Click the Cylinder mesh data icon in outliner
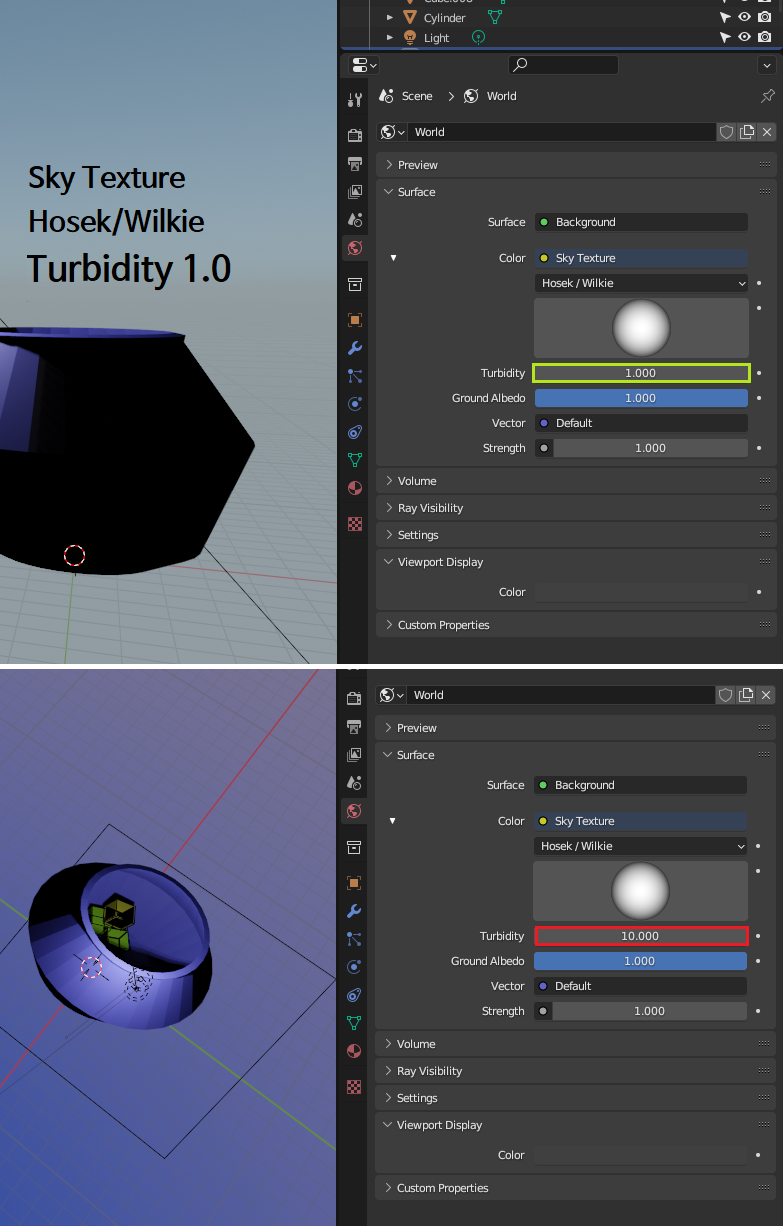 (x=494, y=17)
